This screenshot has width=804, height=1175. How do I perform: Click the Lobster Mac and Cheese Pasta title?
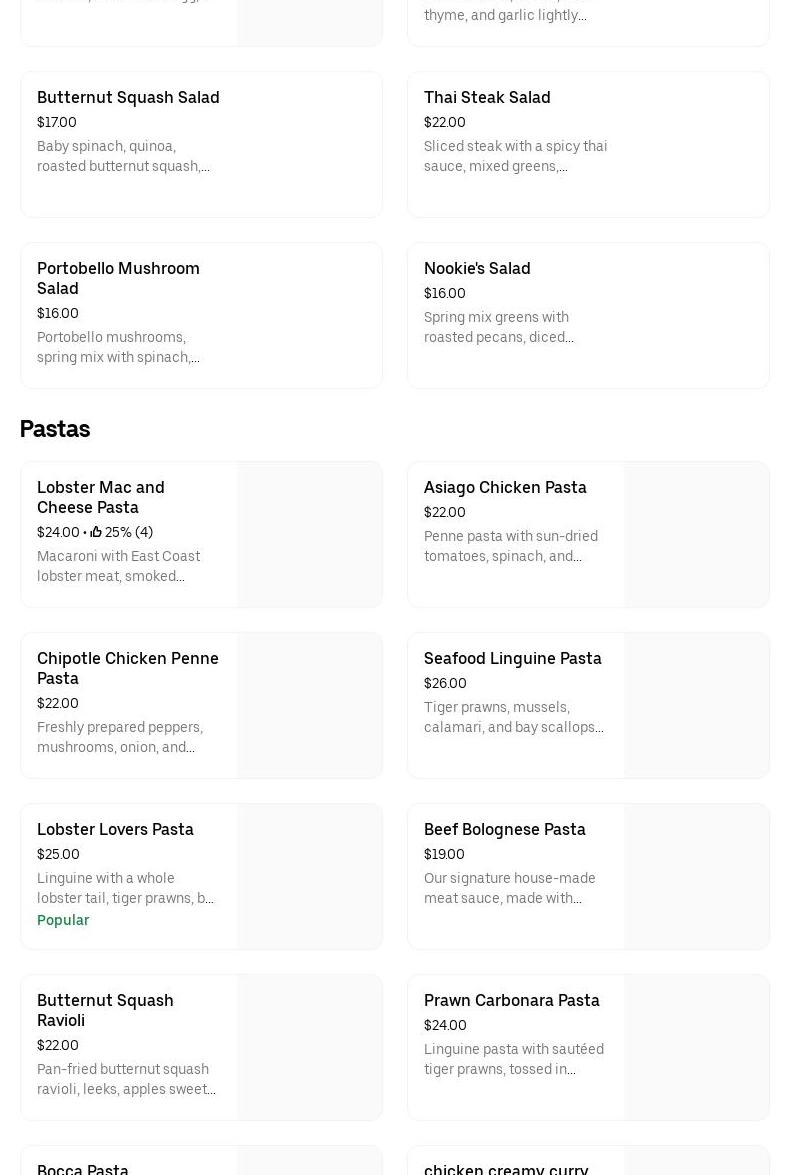coord(101,497)
